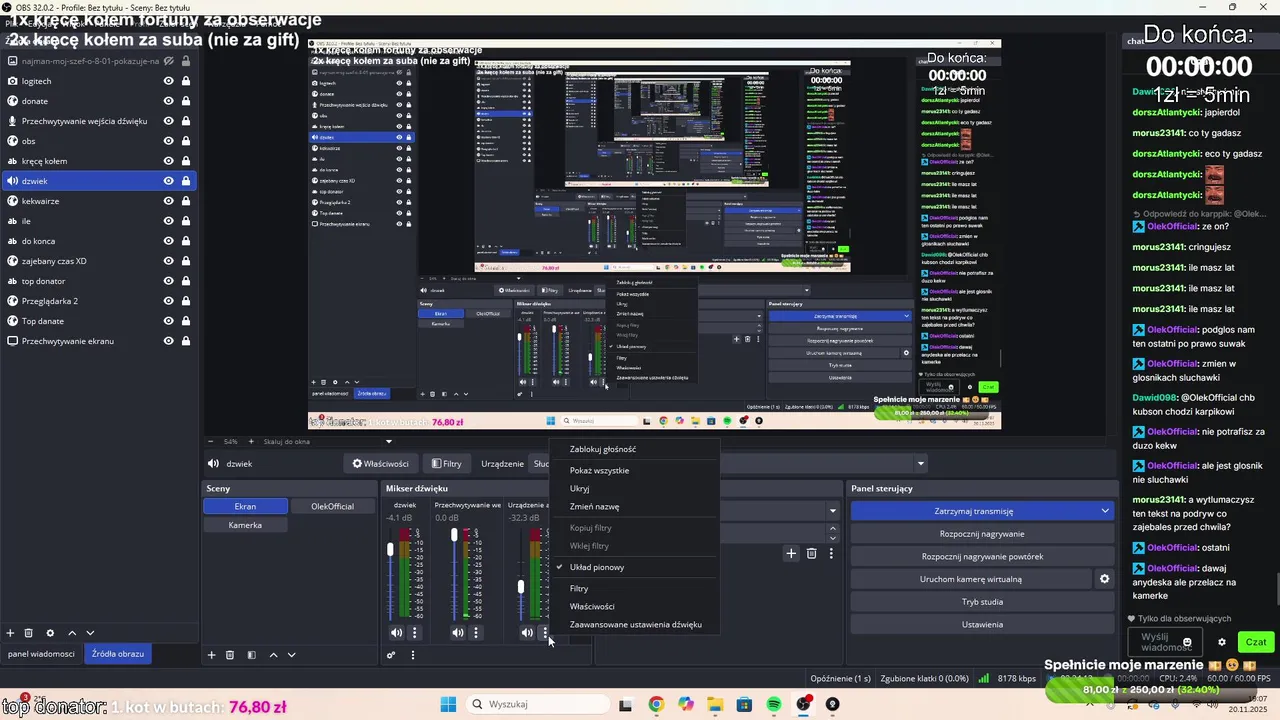This screenshot has height=720, width=1280.
Task: Toggle the lock on the top donator source
Action: [186, 281]
